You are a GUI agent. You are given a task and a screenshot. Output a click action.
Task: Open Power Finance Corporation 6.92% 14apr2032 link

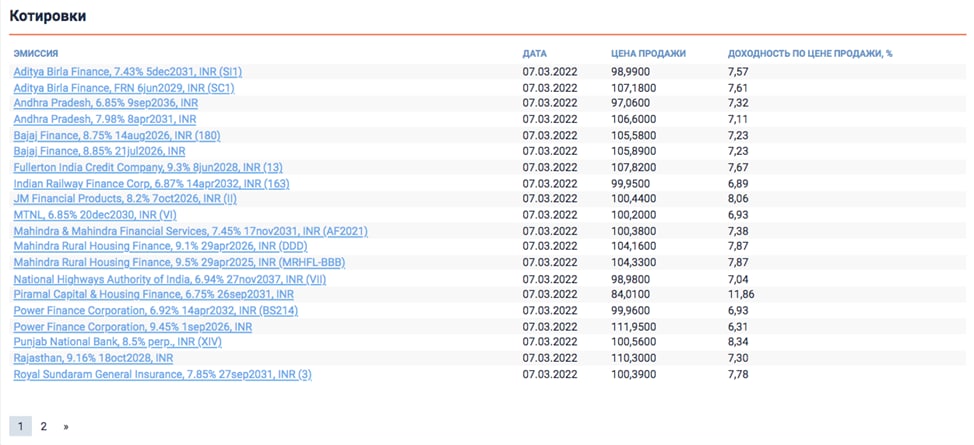point(155,311)
